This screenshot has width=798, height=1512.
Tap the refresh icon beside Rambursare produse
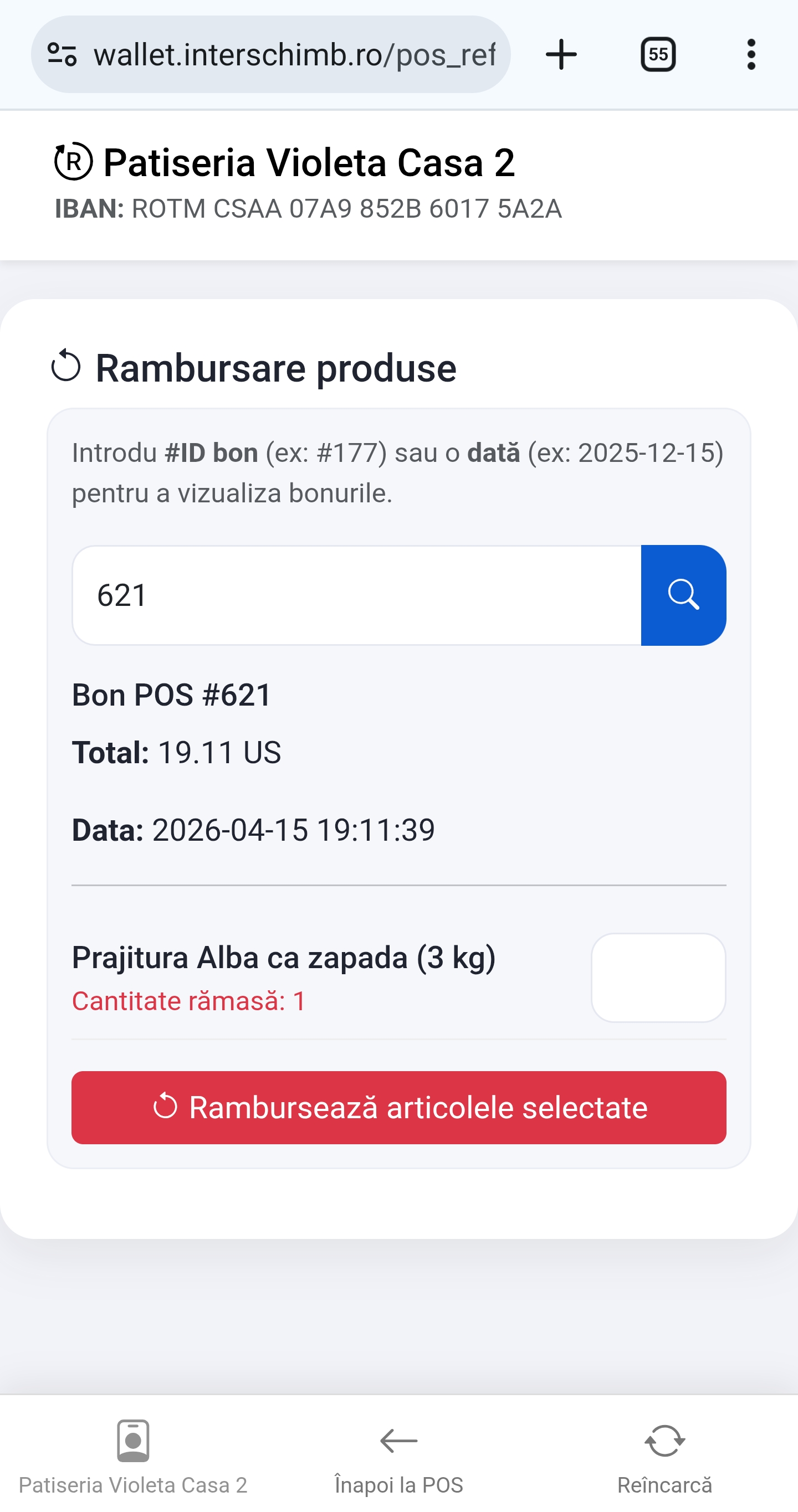[66, 366]
